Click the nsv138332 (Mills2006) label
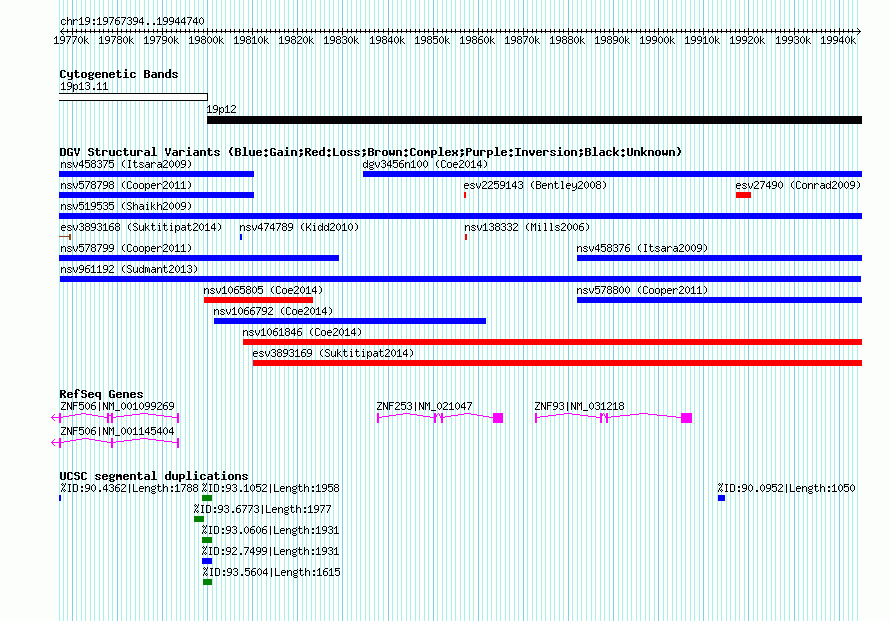 (527, 227)
